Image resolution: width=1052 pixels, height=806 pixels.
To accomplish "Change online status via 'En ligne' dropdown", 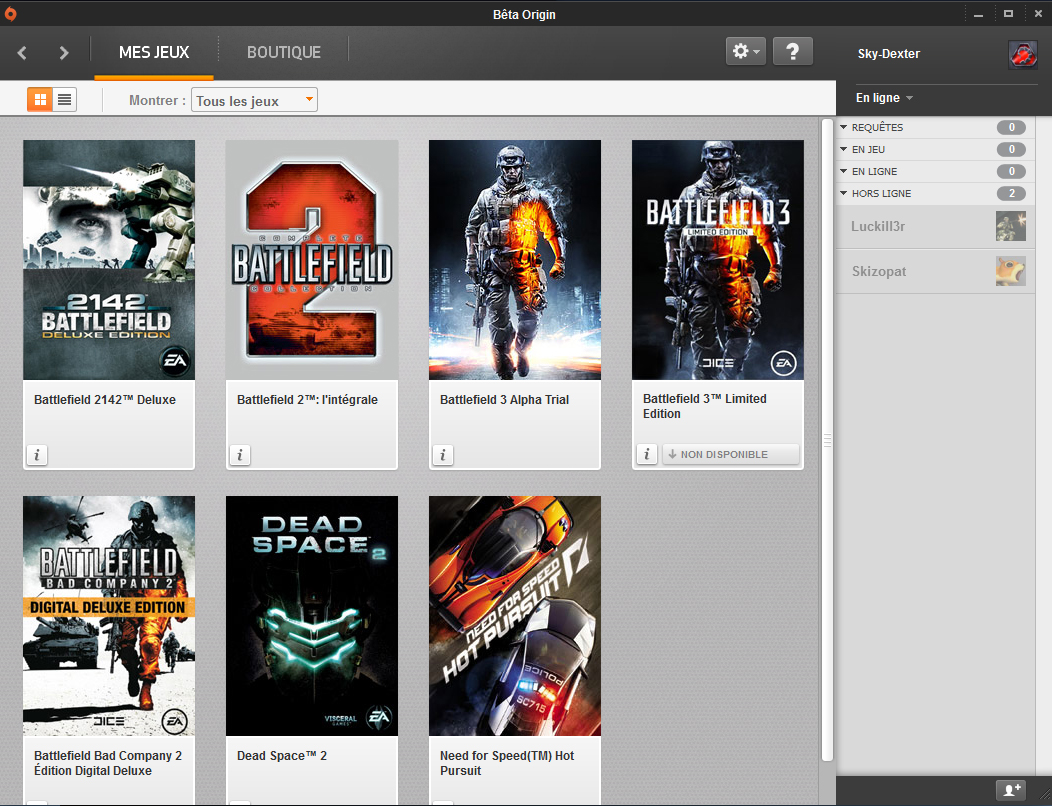I will 884,98.
